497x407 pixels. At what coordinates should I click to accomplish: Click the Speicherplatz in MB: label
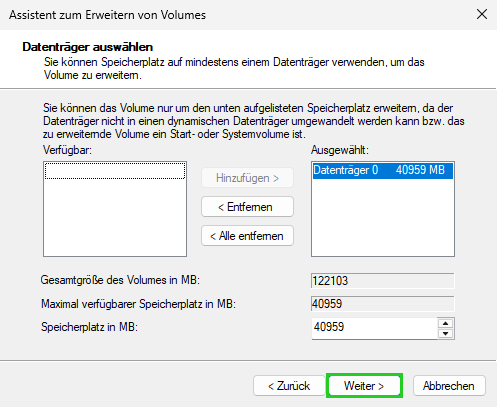pyautogui.click(x=89, y=327)
